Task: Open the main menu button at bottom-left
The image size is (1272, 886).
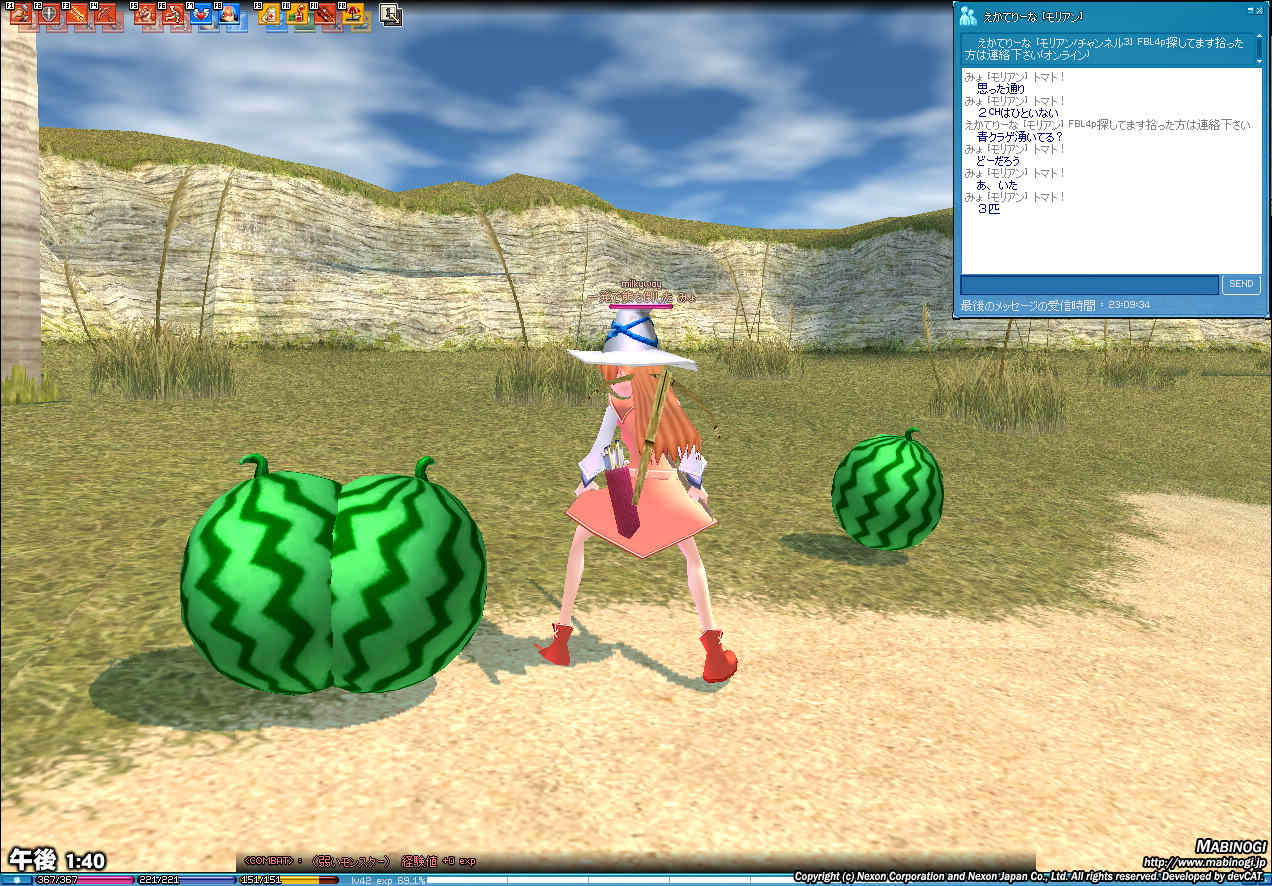Action: (16, 880)
